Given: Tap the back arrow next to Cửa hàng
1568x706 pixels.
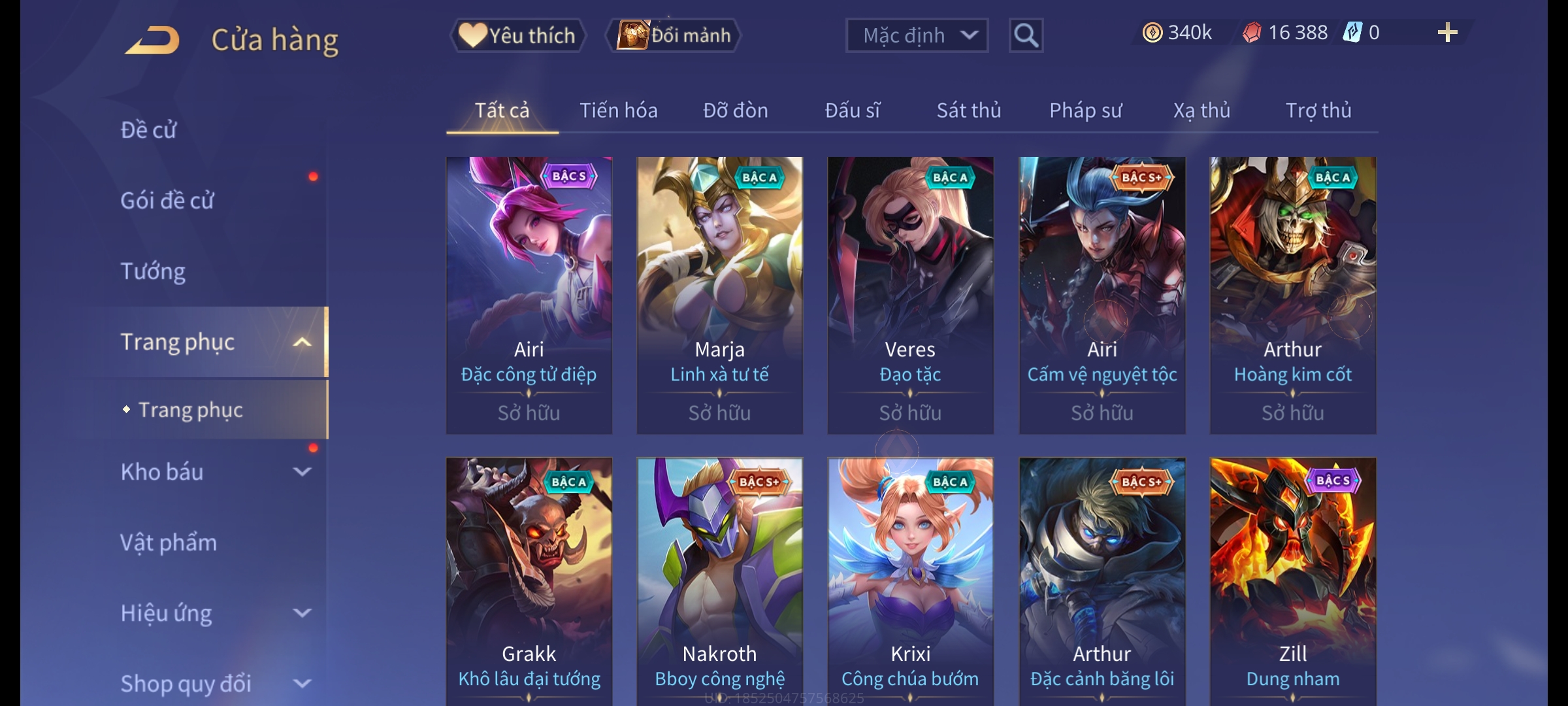Looking at the screenshot, I should [152, 39].
